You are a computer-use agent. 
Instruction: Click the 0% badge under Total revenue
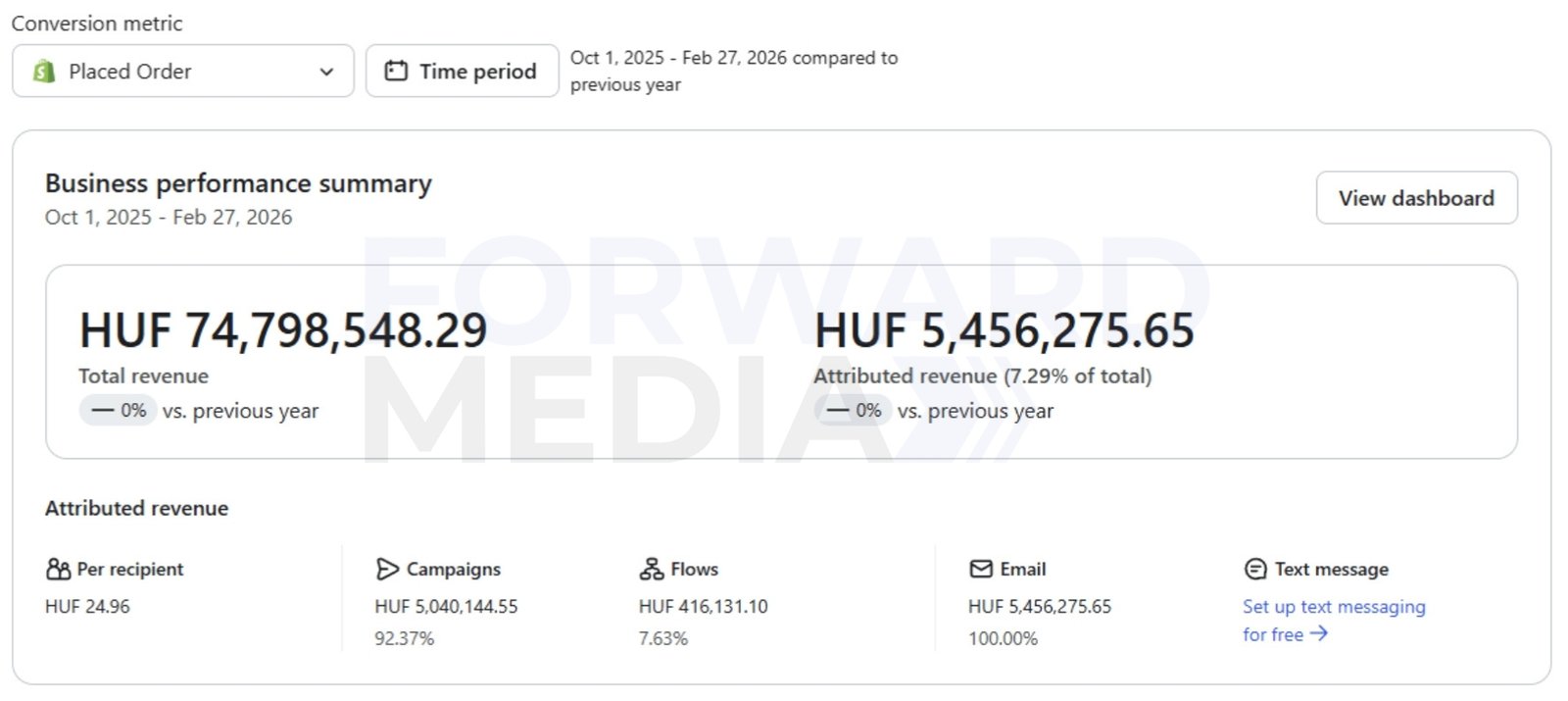pos(119,411)
